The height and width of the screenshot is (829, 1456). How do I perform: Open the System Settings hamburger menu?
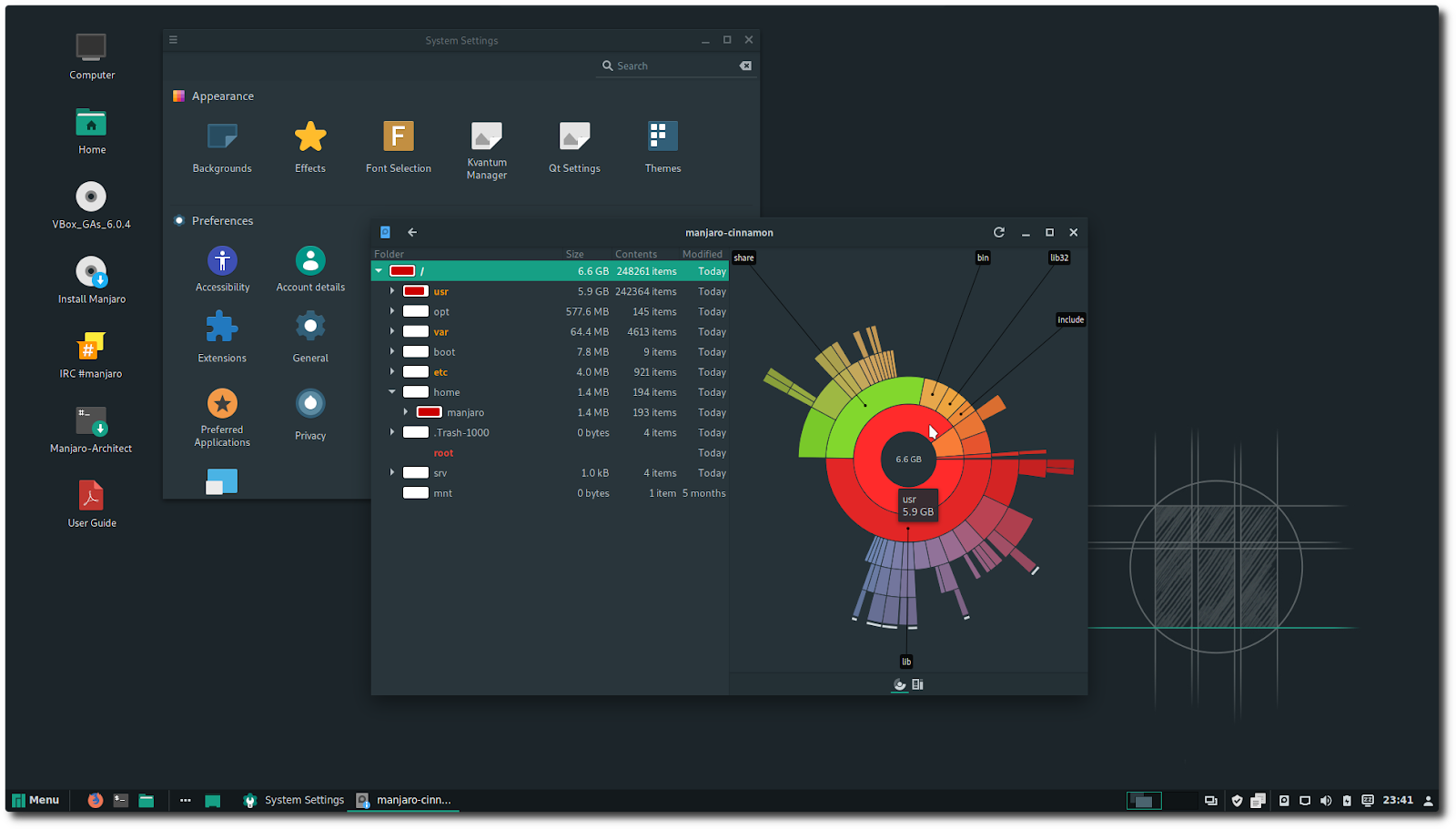click(x=173, y=40)
